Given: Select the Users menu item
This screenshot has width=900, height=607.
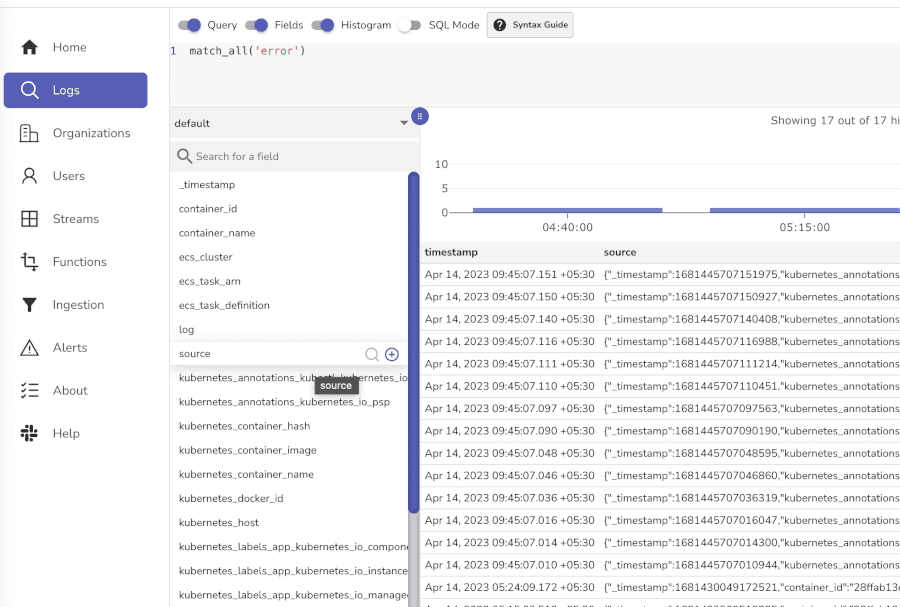Looking at the screenshot, I should click(x=69, y=176).
